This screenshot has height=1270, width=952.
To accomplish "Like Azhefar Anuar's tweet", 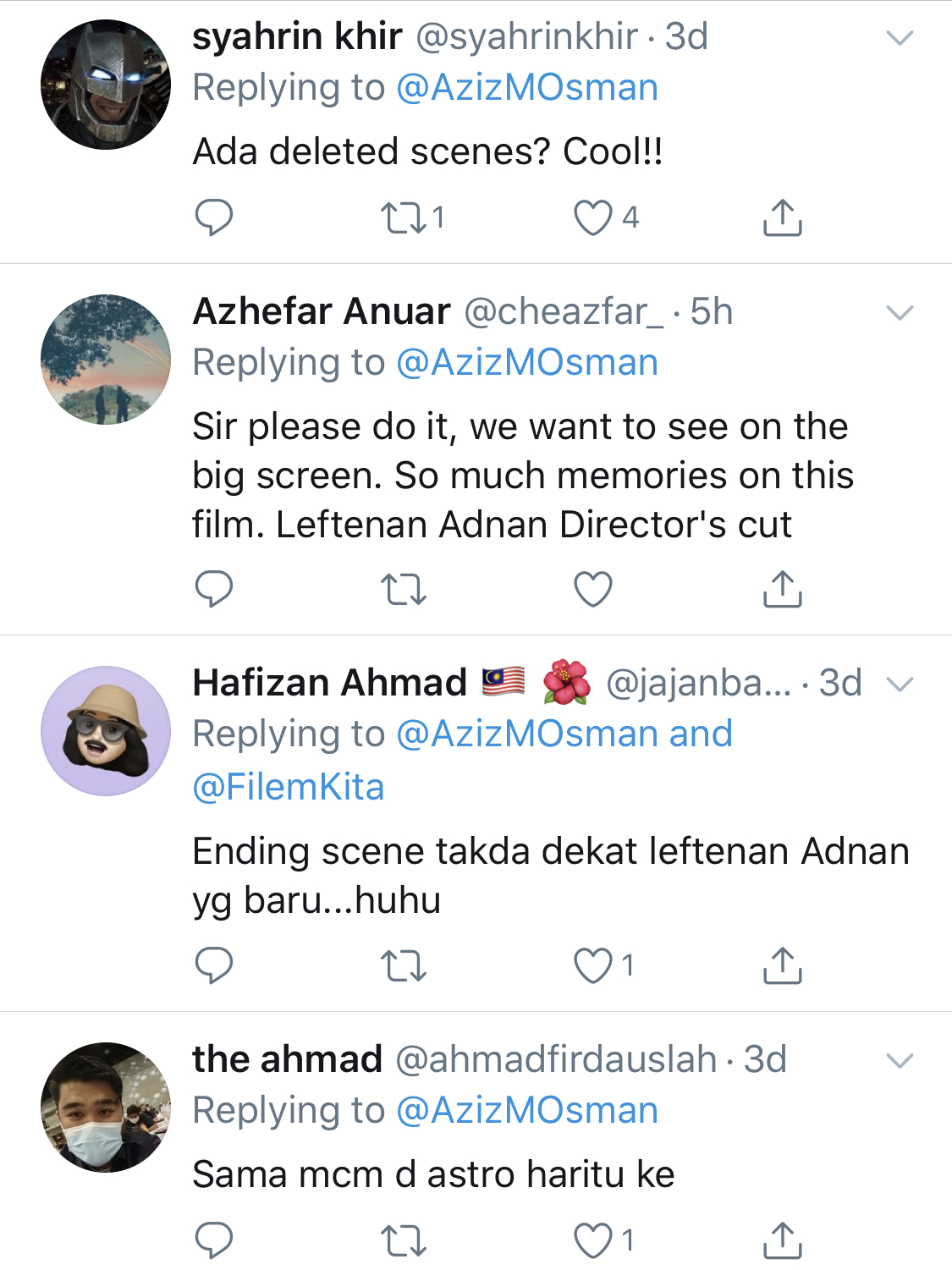I will (593, 589).
